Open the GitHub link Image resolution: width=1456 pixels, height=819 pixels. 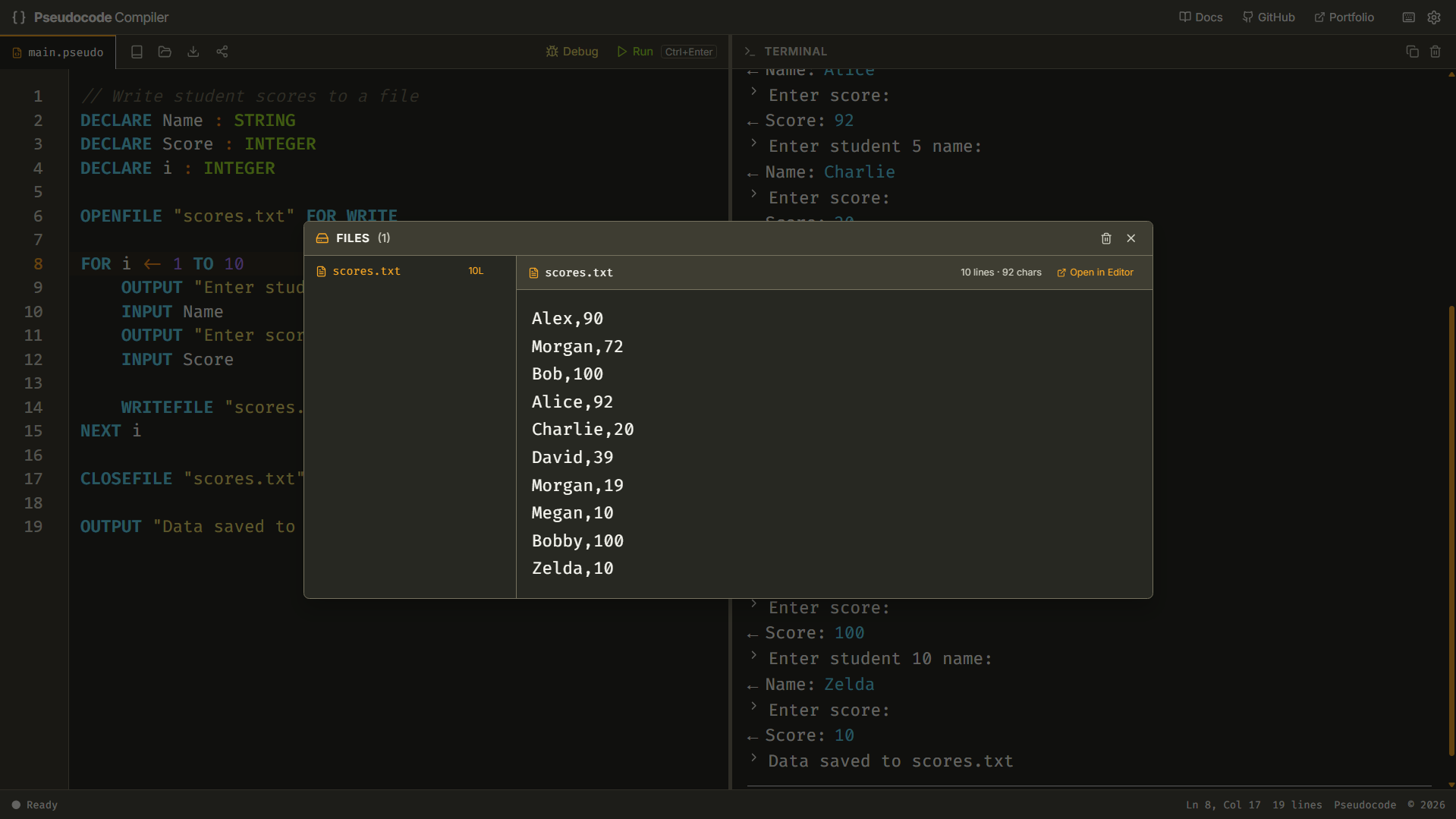[1269, 17]
